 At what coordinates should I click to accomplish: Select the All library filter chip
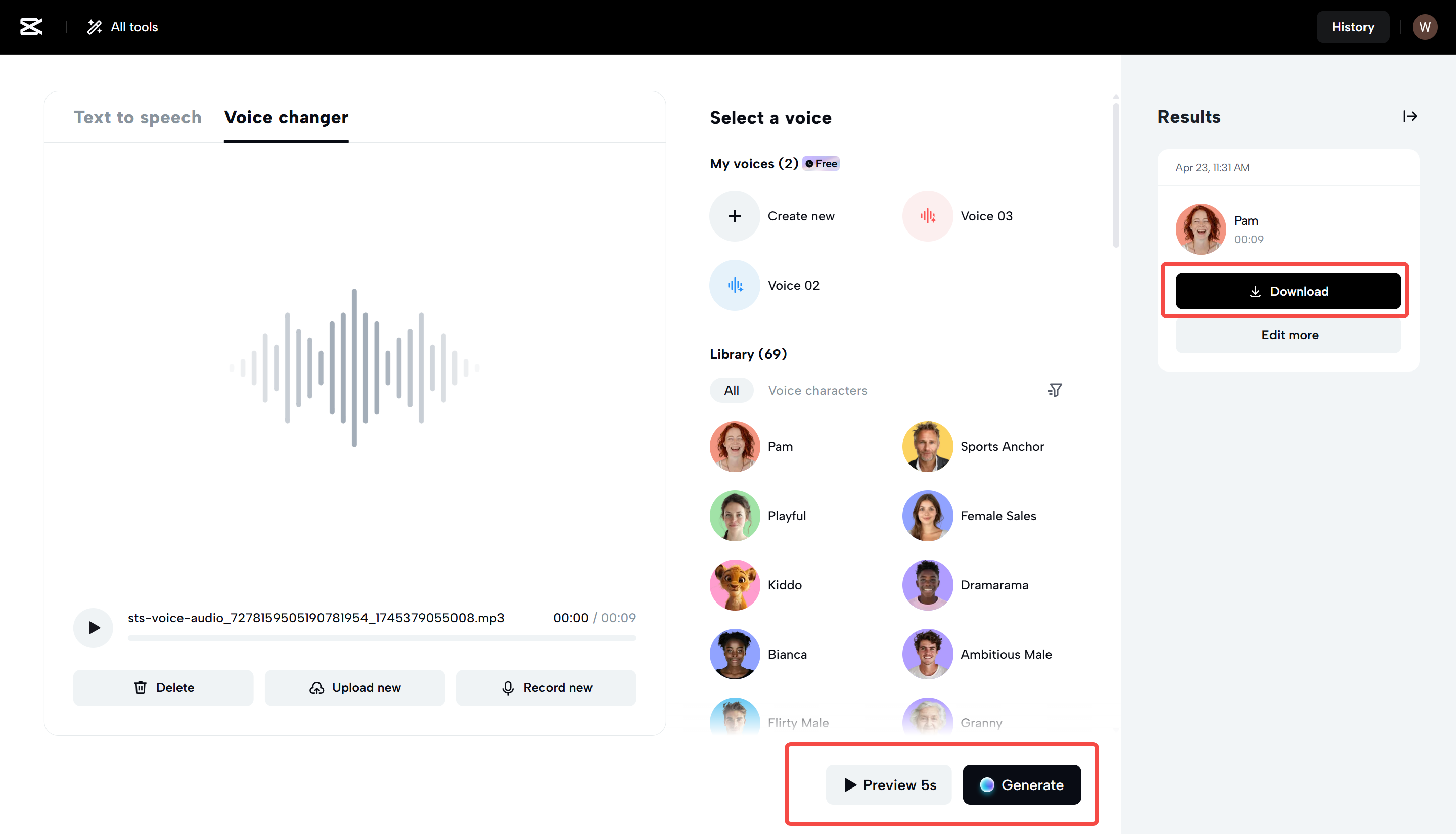[731, 390]
